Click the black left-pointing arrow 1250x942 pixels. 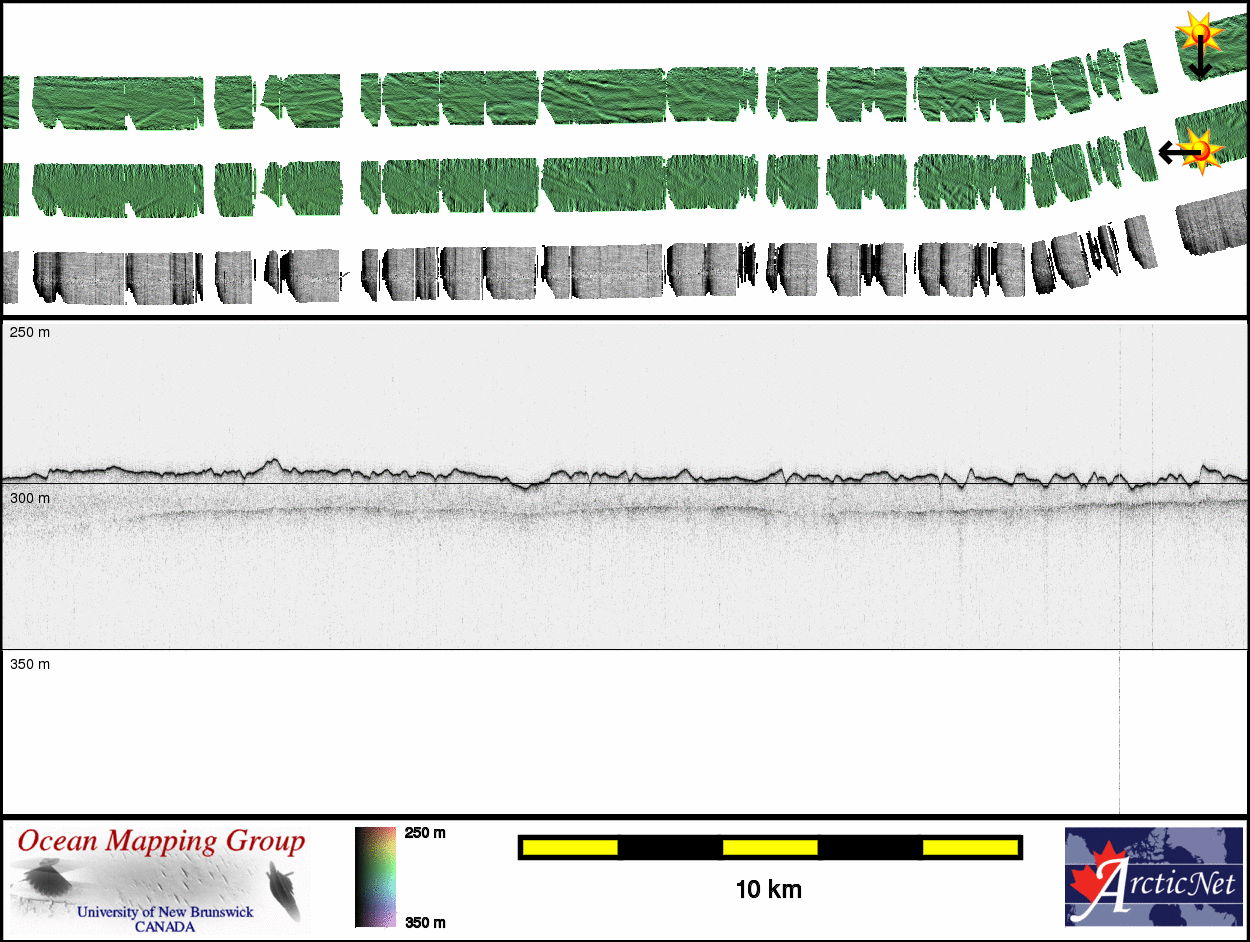click(x=1172, y=152)
